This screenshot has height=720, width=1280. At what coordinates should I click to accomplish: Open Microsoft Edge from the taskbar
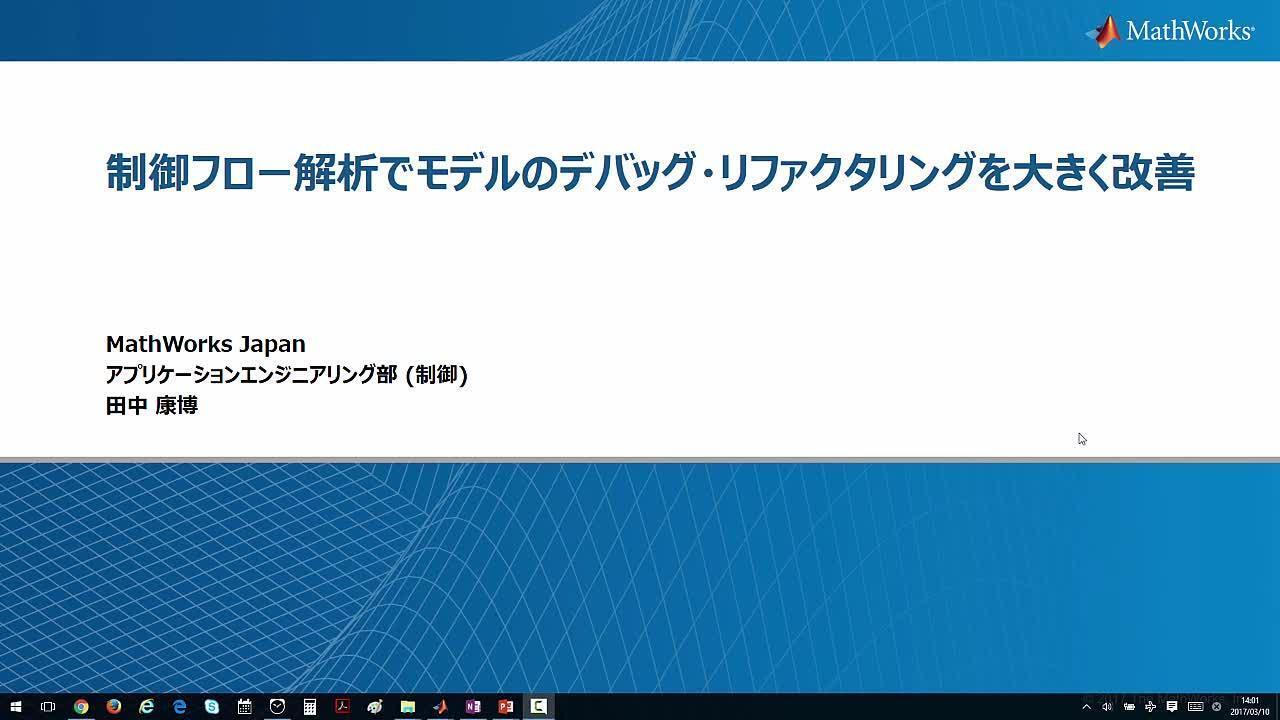(x=180, y=706)
